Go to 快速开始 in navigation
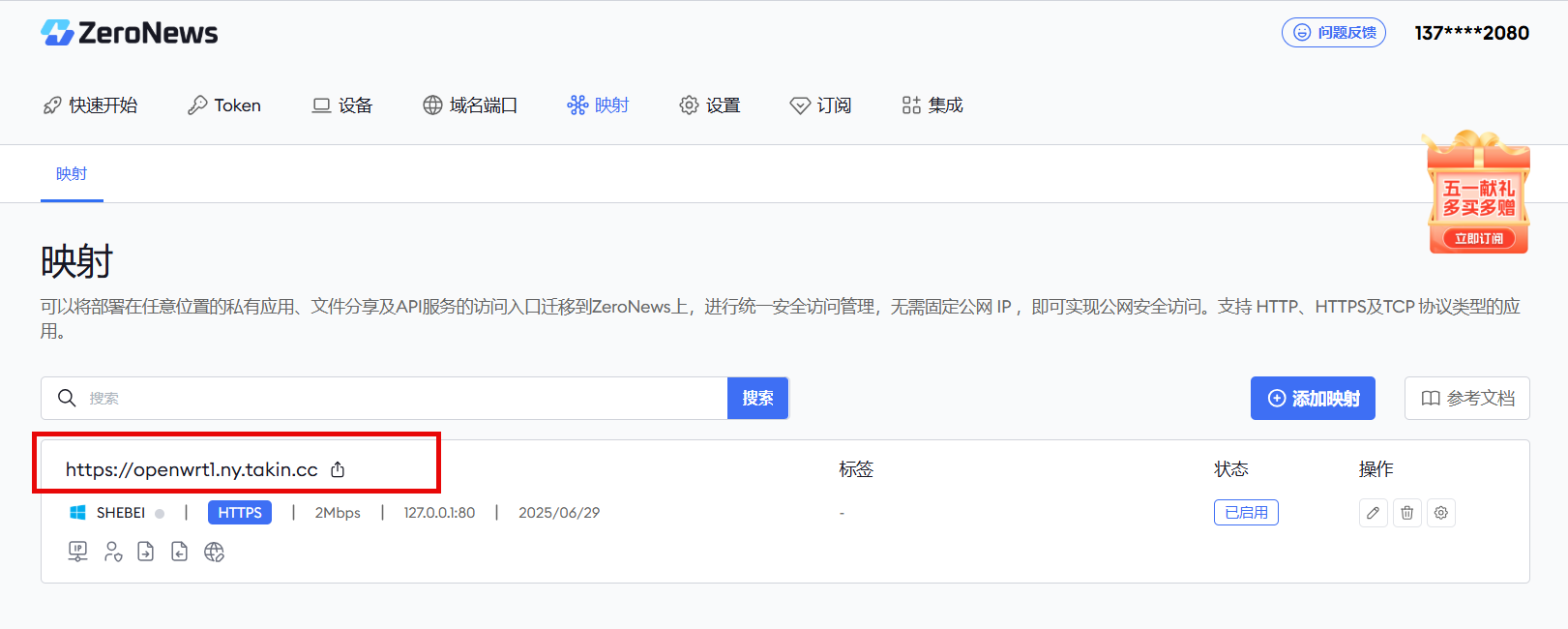The image size is (1568, 629). (x=91, y=105)
